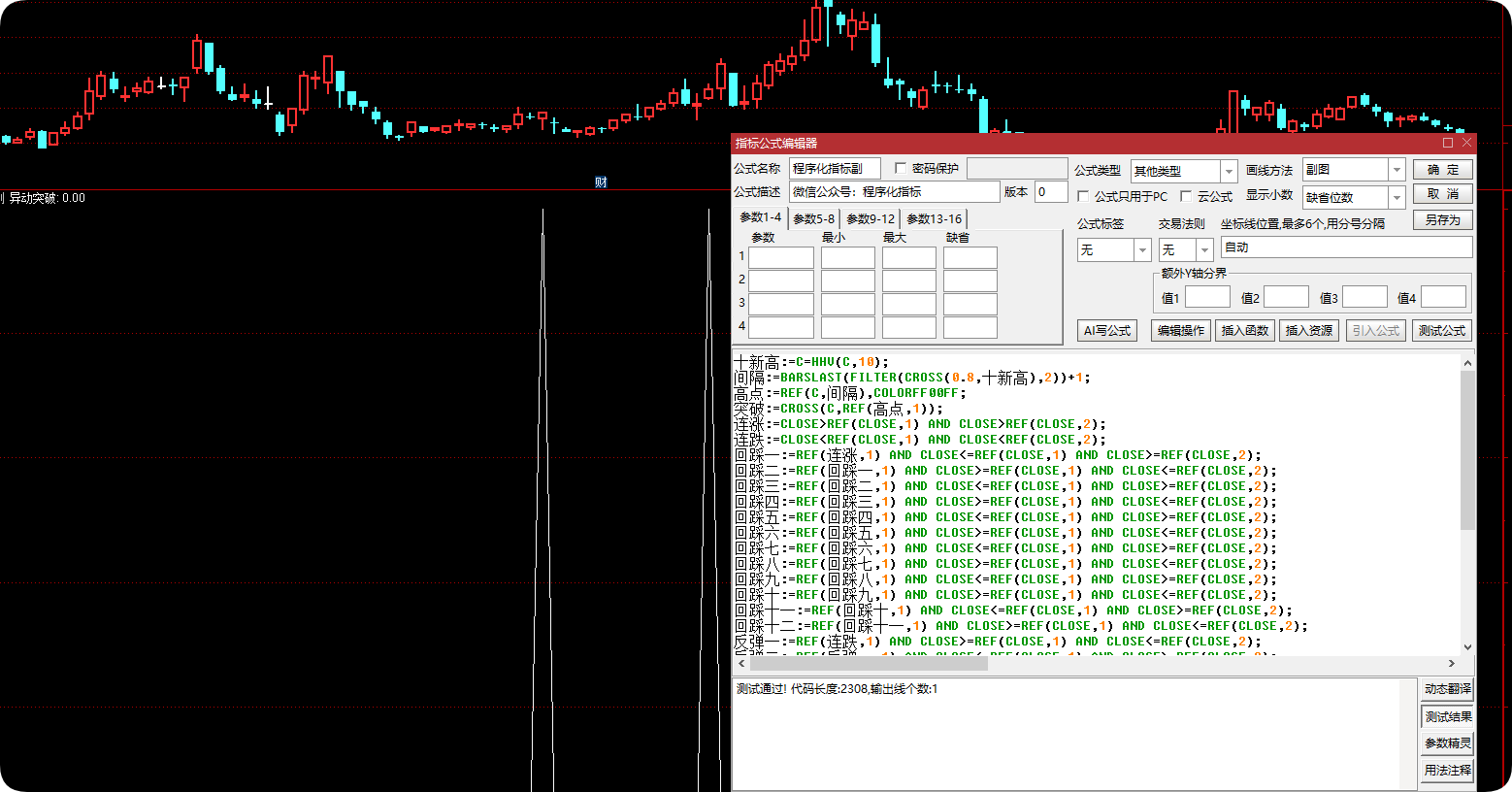Open the 用法注释 side tab
The width and height of the screenshot is (1512, 792).
(x=1448, y=771)
